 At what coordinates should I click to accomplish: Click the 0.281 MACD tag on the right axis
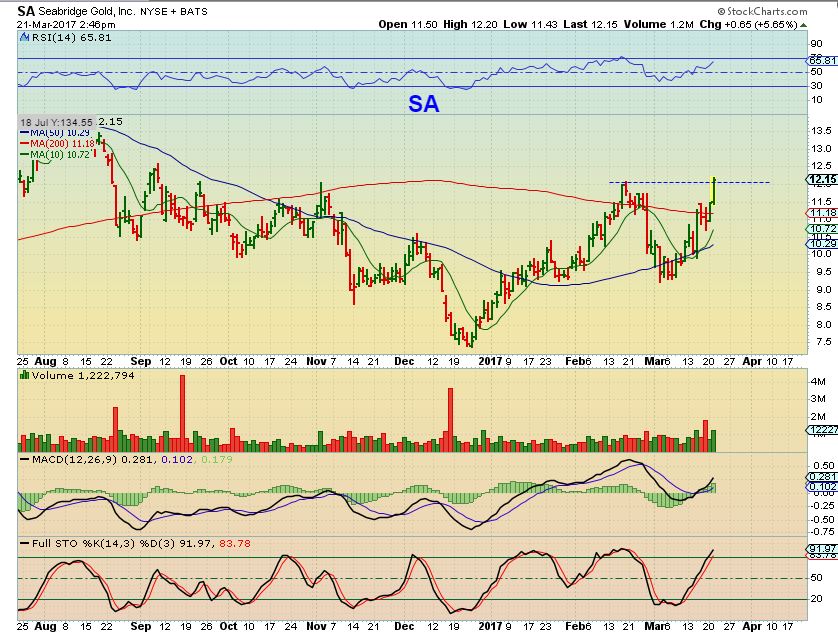coord(823,477)
